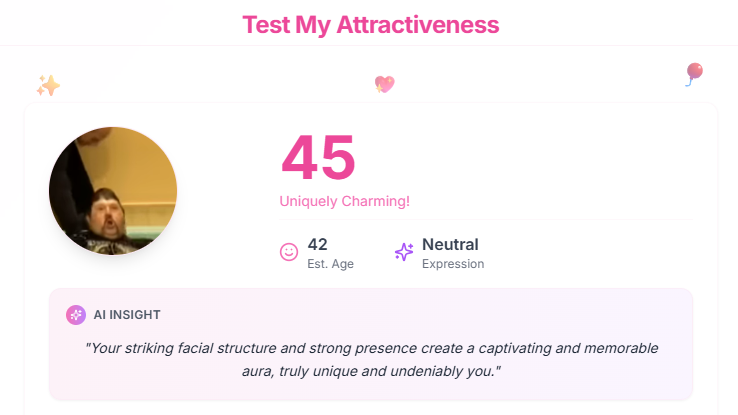Click the "Test My Attractiveness" page title
This screenshot has height=415, width=738.
[x=370, y=24]
